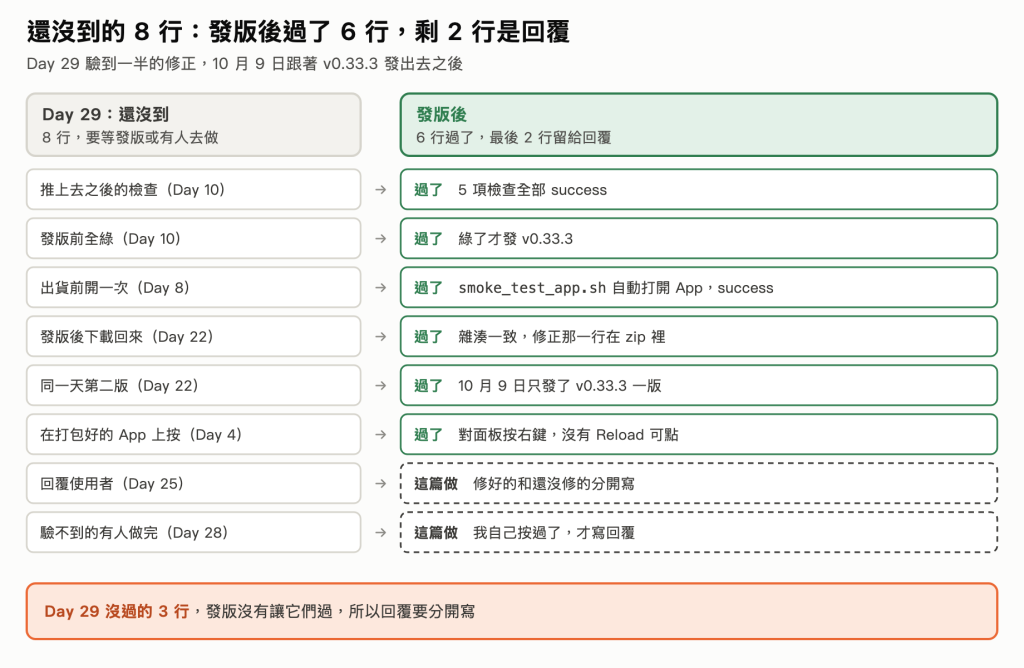Image resolution: width=1024 pixels, height=668 pixels.
Task: Choose the row "出貨前開一次（Day 8）"
Action: [x=193, y=287]
